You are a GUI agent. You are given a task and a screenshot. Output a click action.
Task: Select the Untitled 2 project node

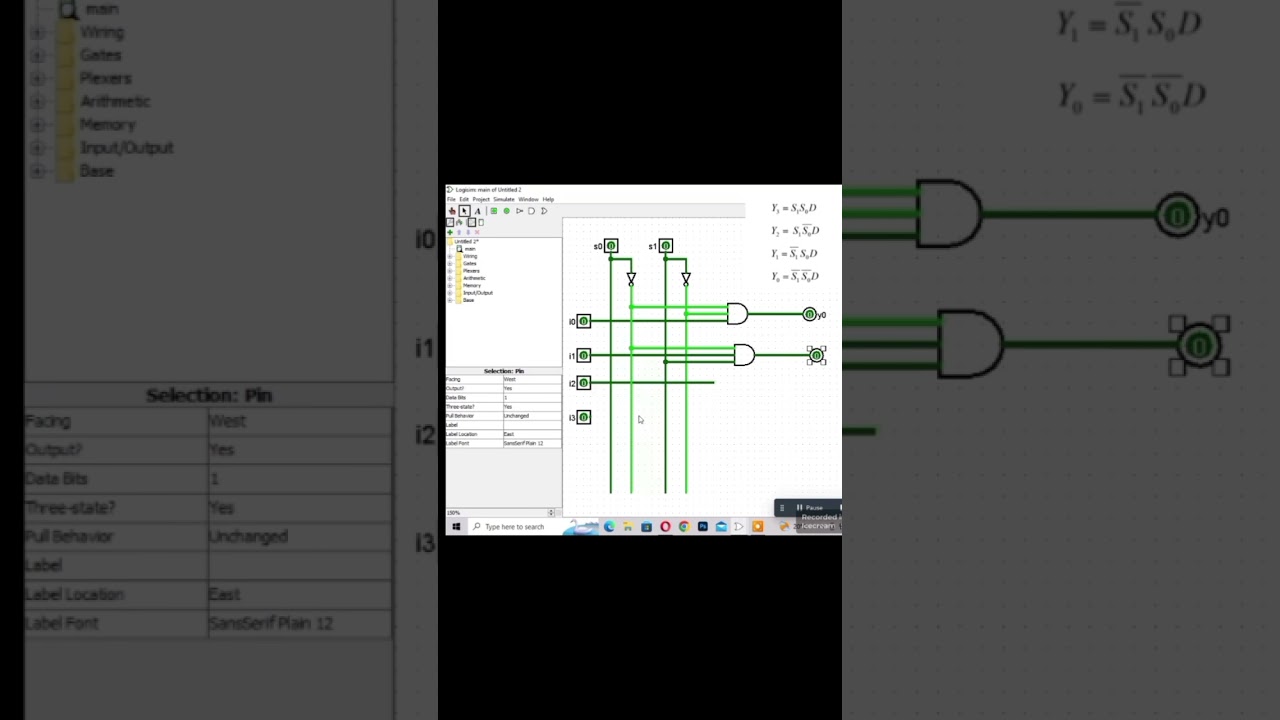466,241
